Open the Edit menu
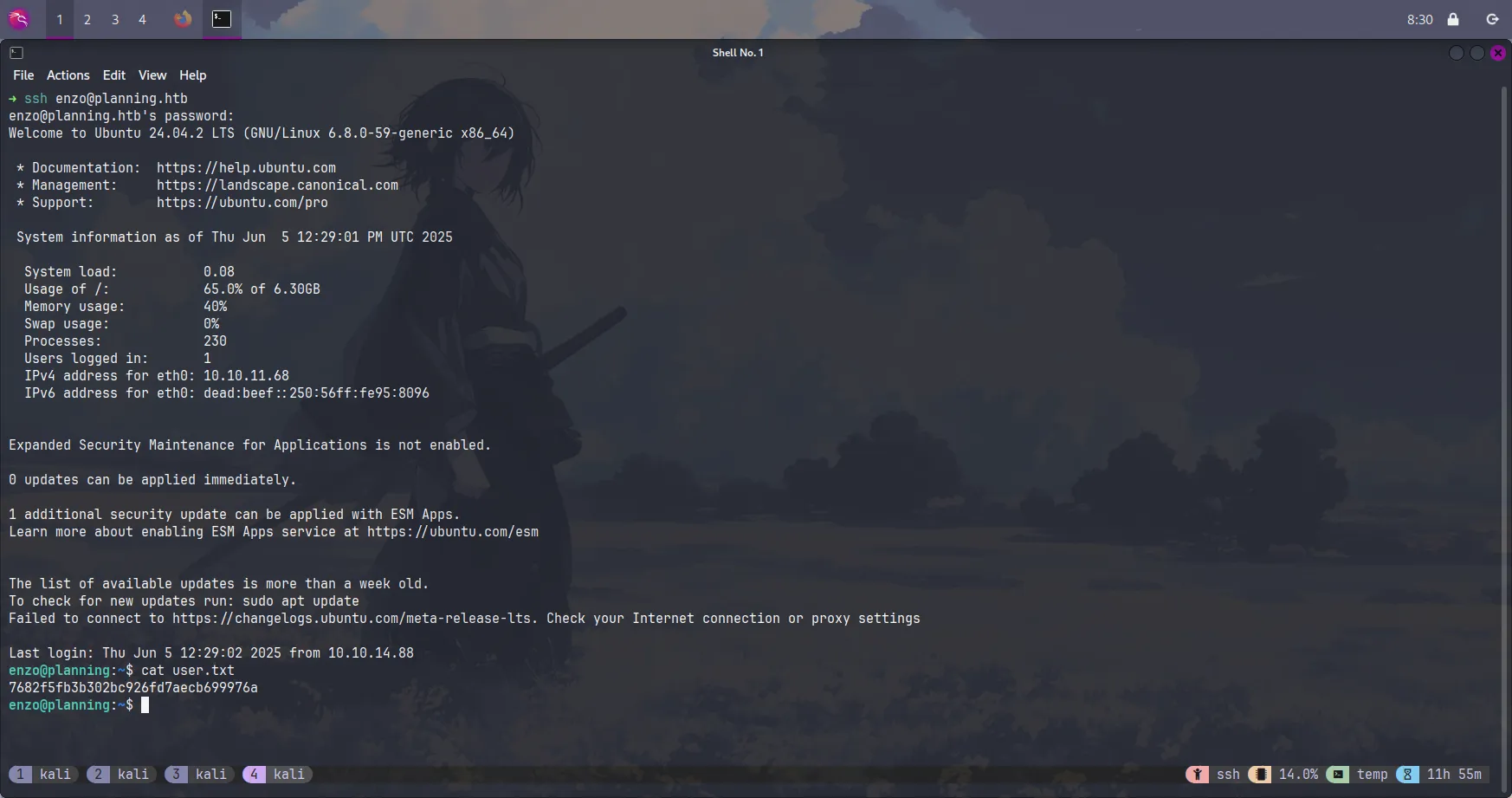 point(113,75)
